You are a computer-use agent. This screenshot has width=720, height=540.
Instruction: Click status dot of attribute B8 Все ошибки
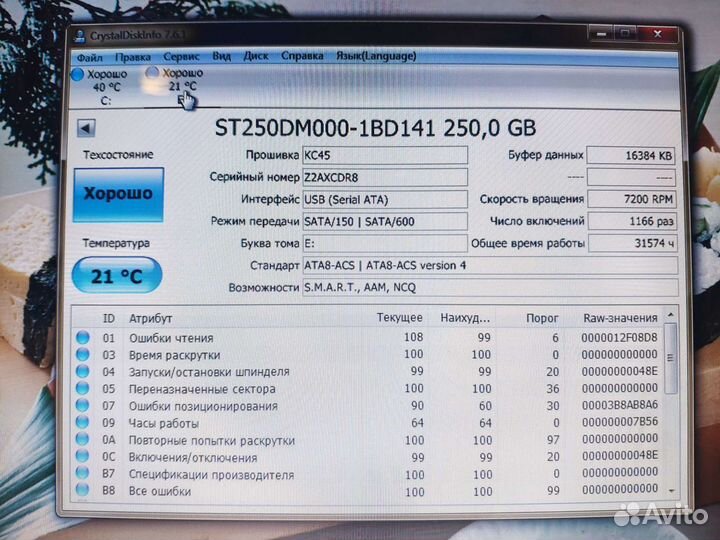pos(83,489)
